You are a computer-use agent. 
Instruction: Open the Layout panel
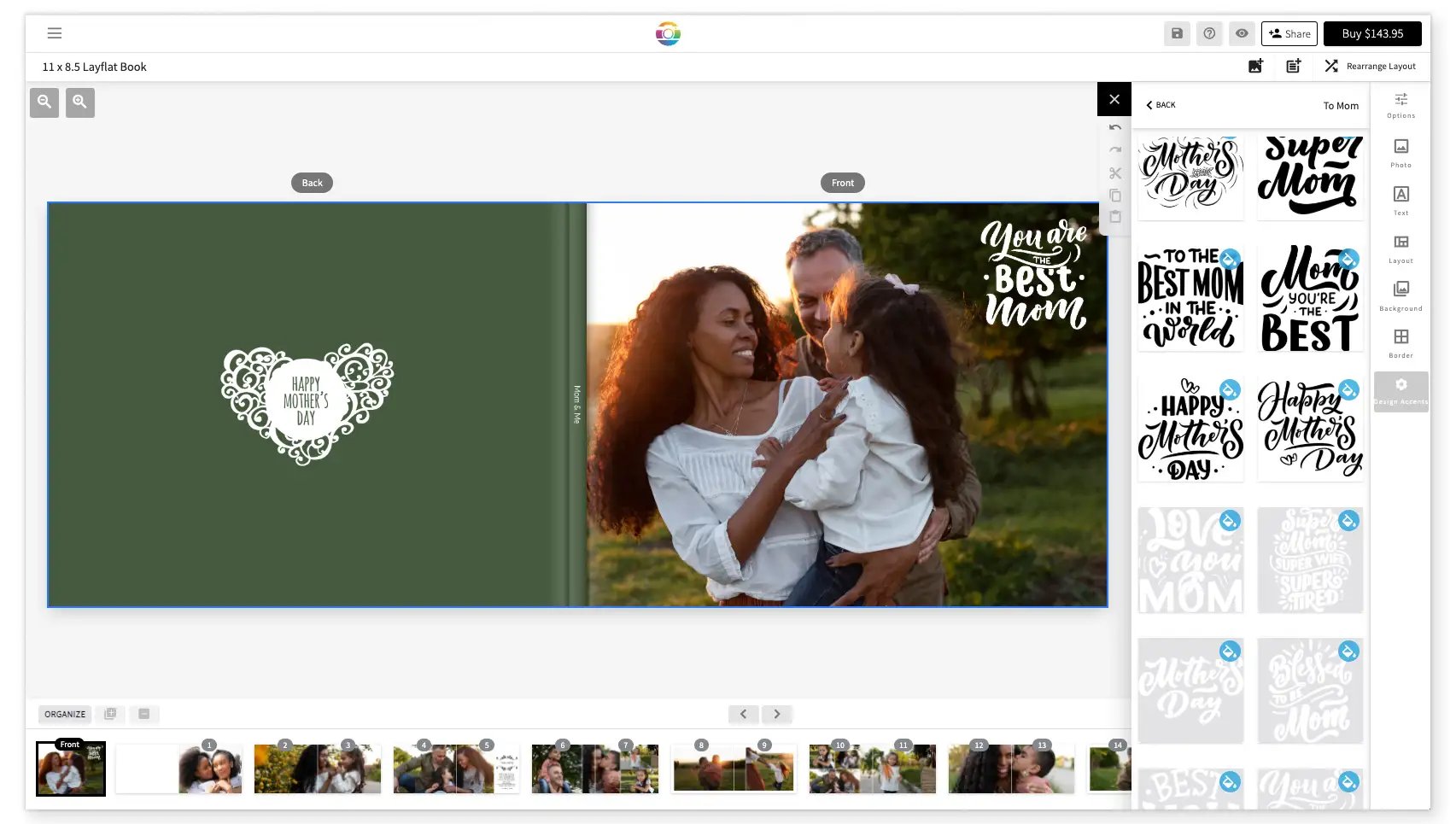click(x=1400, y=248)
